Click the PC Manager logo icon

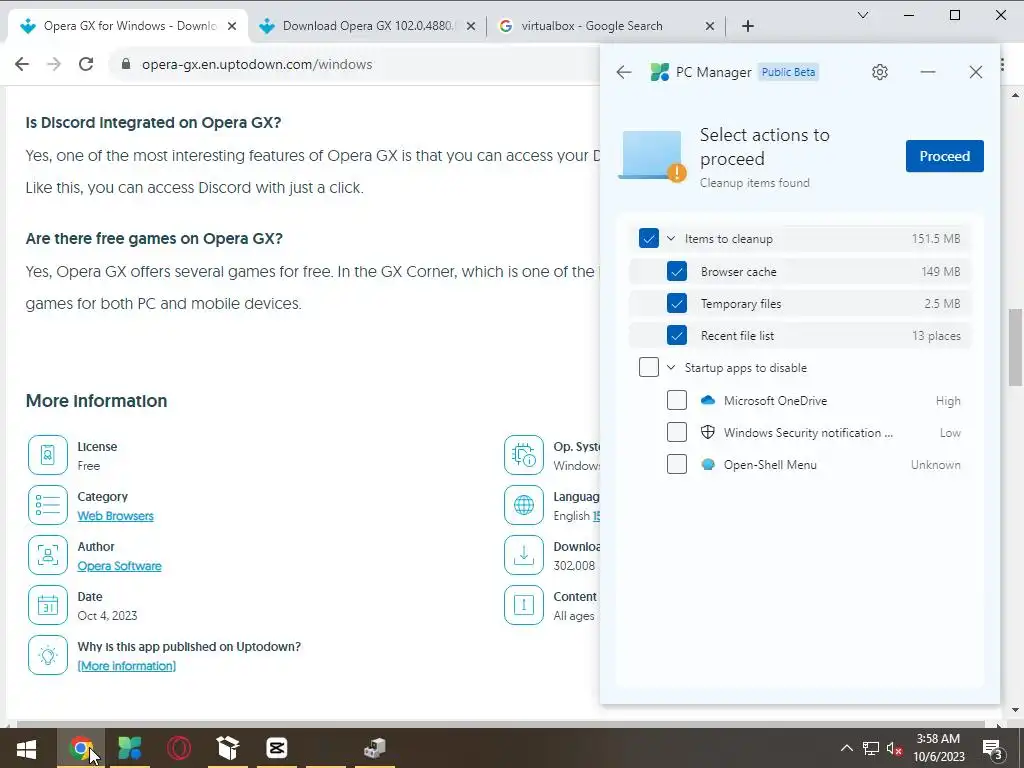tap(660, 72)
